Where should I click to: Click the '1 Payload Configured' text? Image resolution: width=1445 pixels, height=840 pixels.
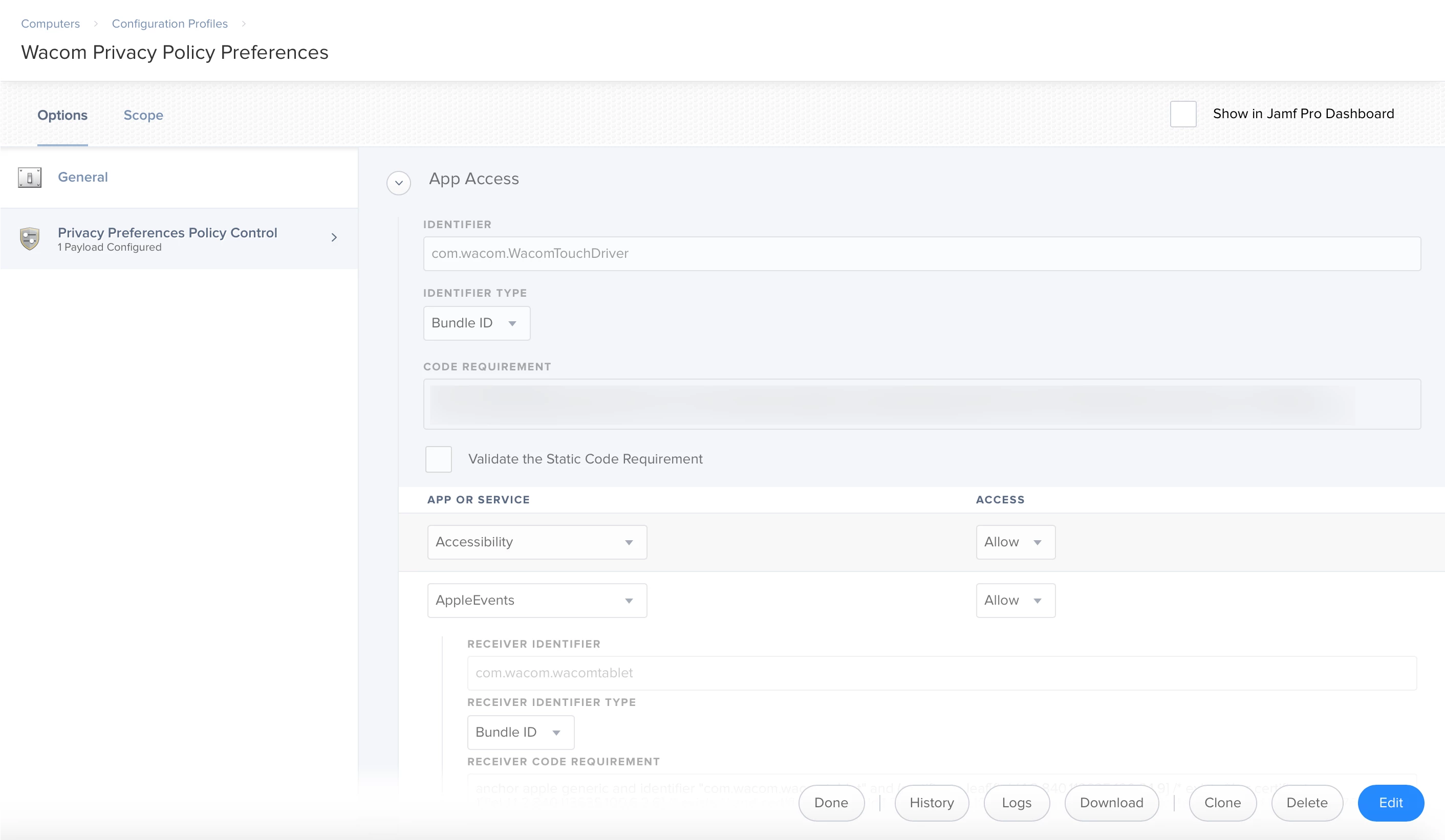pyautogui.click(x=110, y=248)
